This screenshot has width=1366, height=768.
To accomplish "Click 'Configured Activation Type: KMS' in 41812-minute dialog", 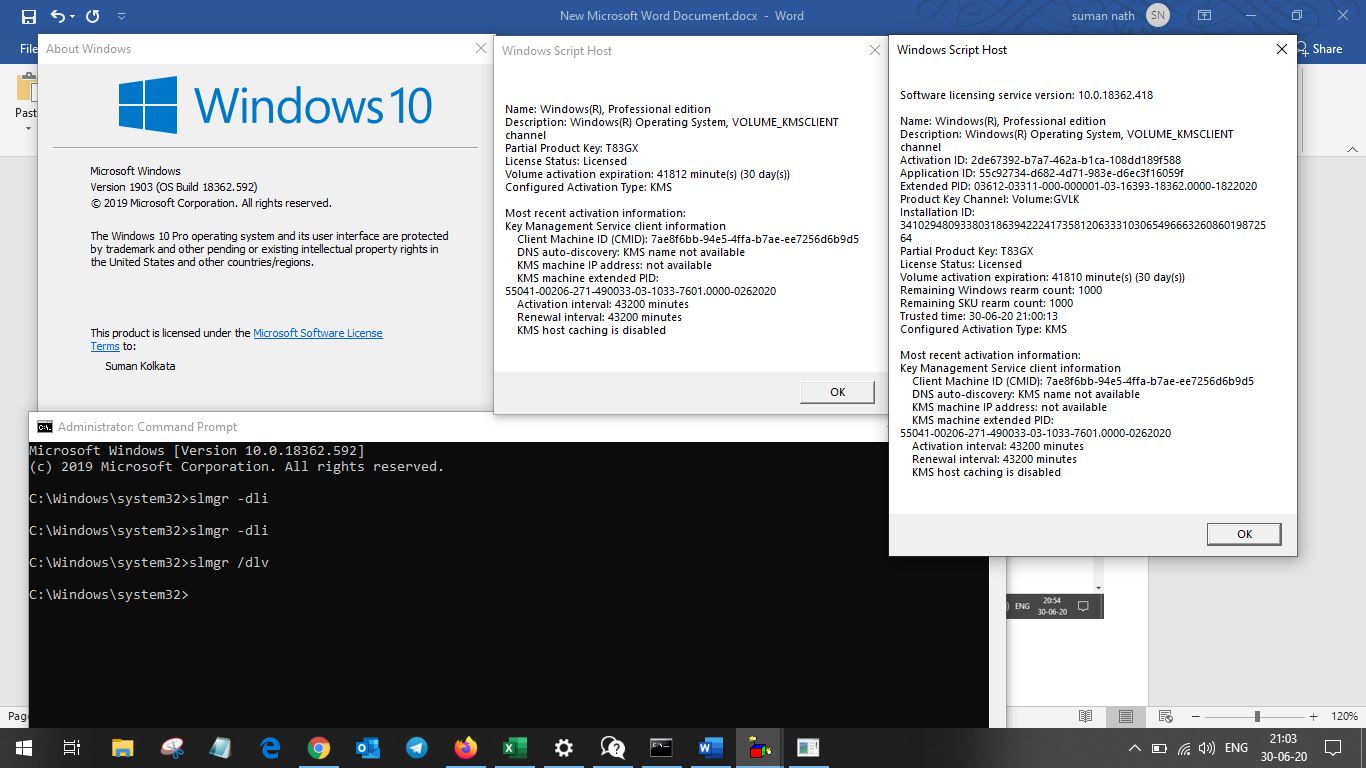I will pos(588,187).
